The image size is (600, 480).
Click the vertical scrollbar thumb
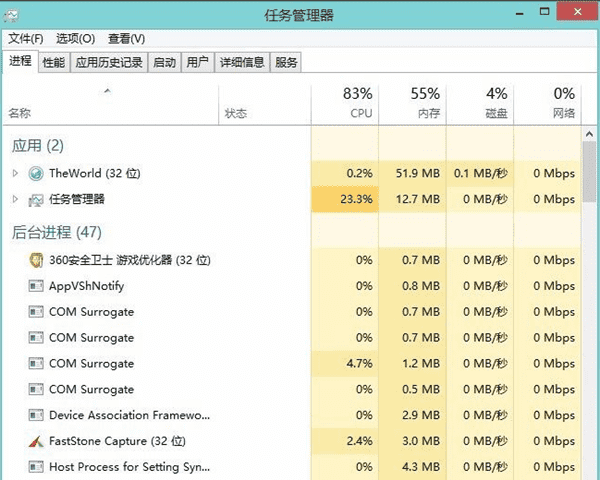(589, 171)
